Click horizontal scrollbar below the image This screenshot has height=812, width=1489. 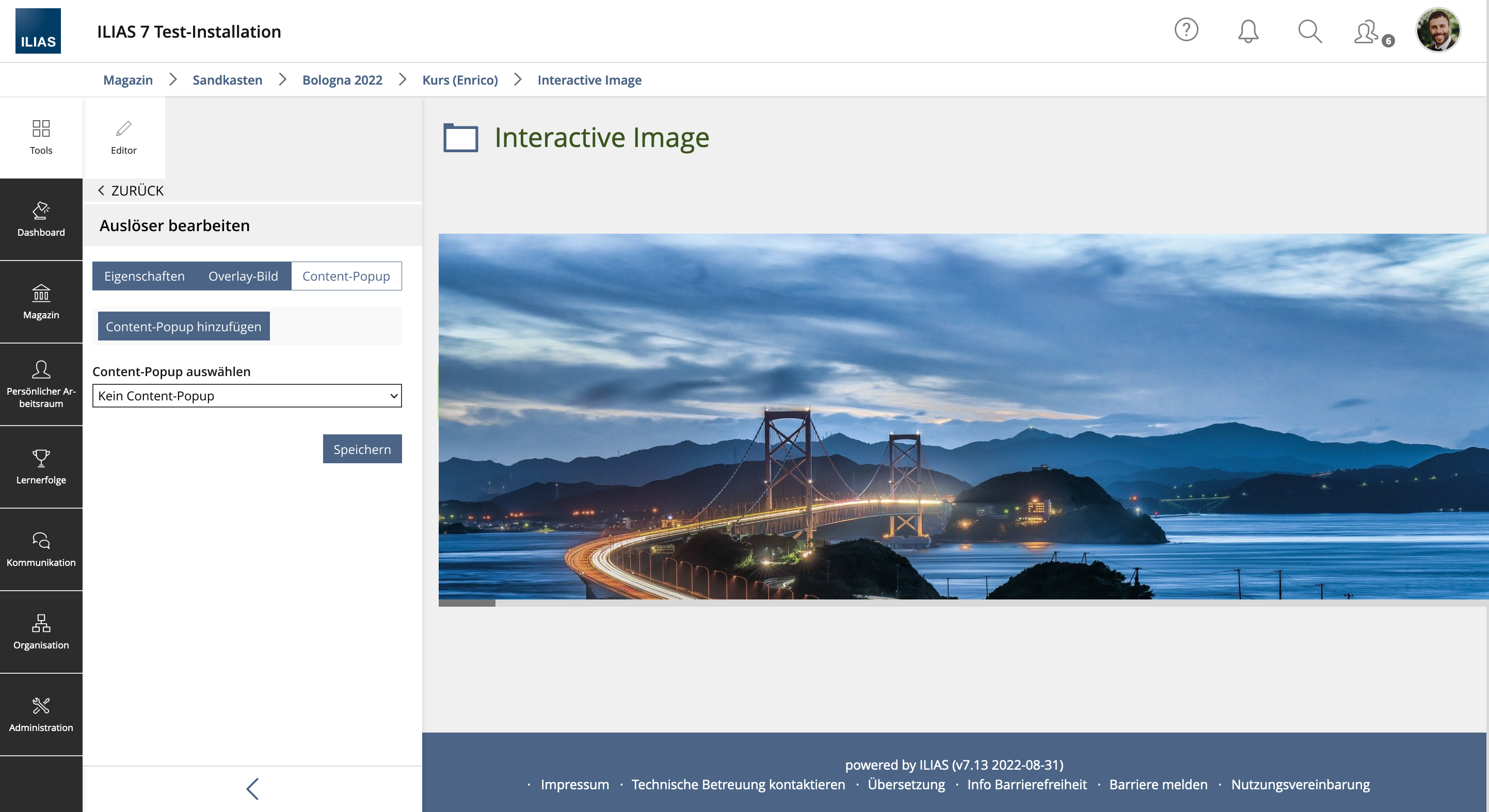(x=467, y=603)
